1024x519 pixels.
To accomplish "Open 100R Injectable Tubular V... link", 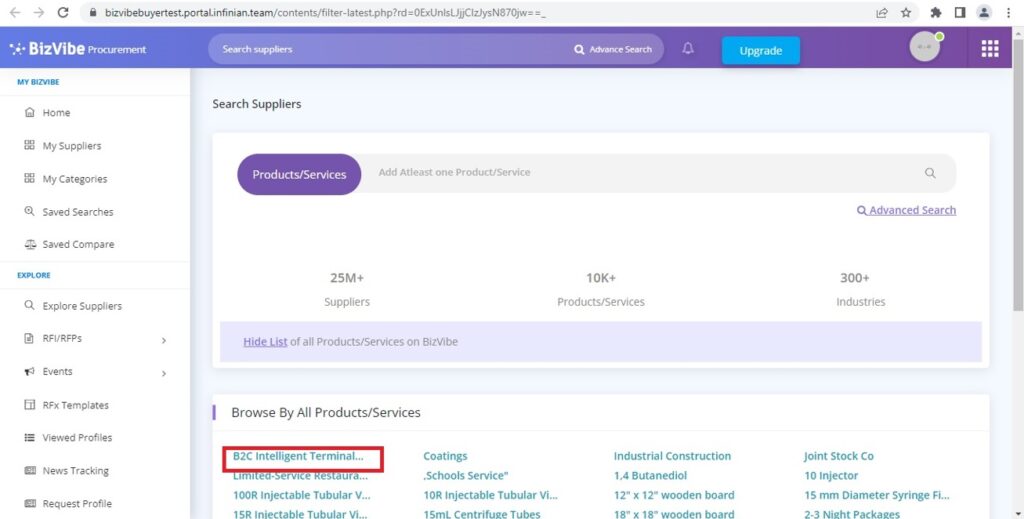I will [x=301, y=495].
